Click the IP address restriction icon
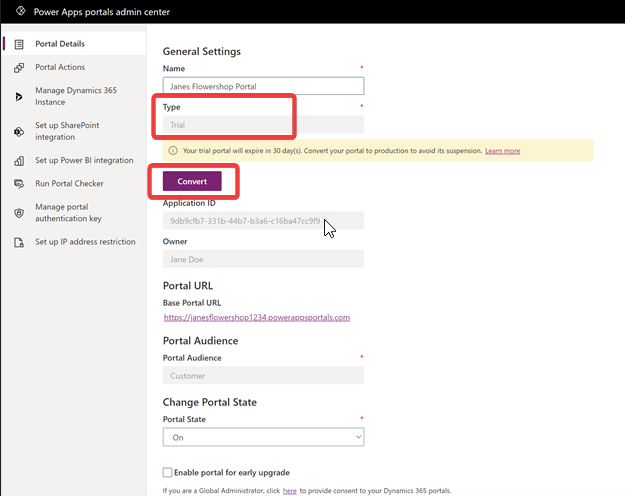Image resolution: width=625 pixels, height=496 pixels. pyautogui.click(x=19, y=242)
